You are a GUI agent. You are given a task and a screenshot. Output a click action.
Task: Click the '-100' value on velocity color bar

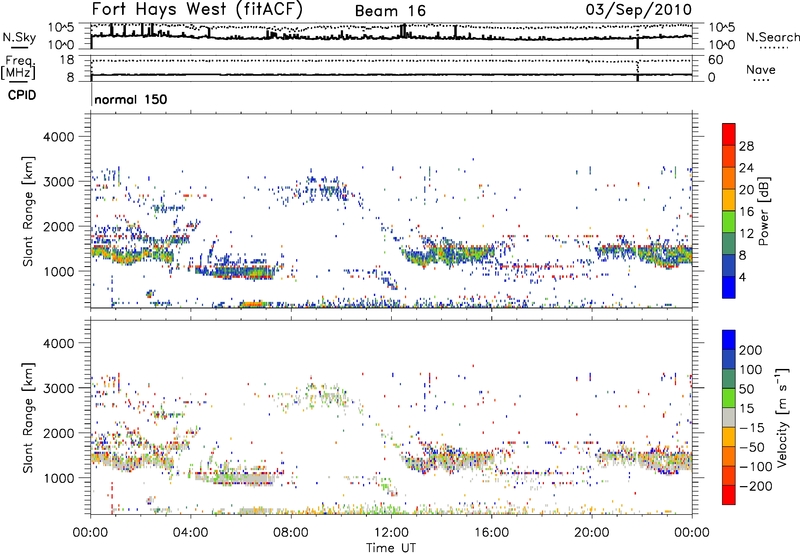(x=756, y=467)
